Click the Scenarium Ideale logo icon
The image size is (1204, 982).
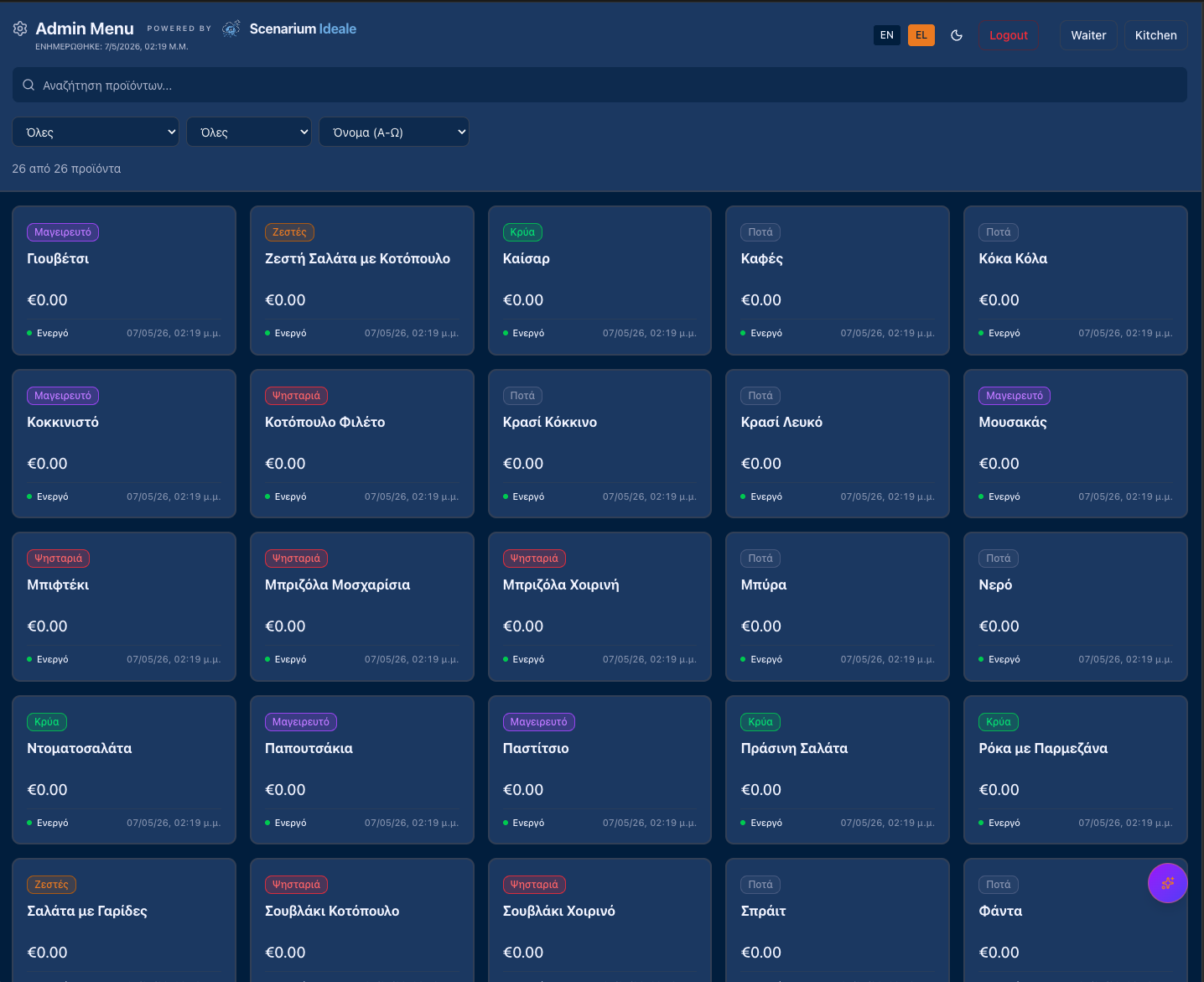coord(231,29)
